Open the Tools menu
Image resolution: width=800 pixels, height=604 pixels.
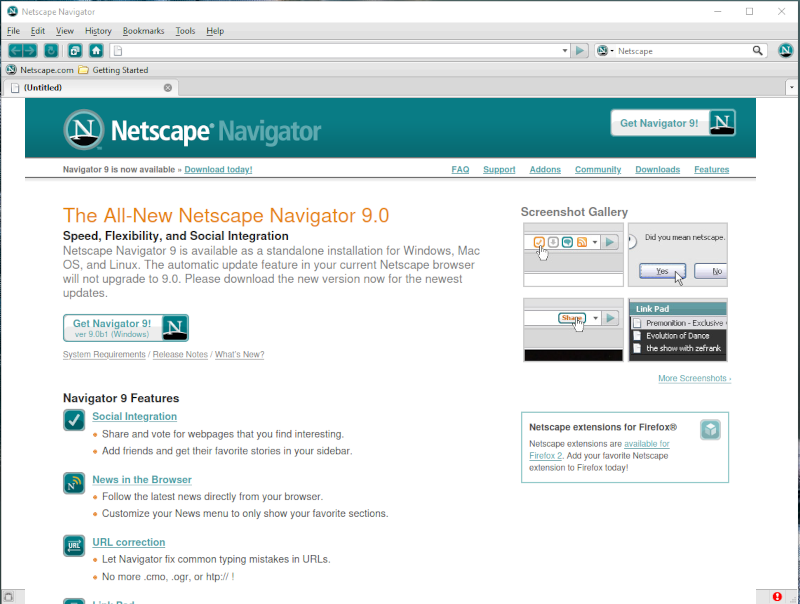click(x=185, y=31)
